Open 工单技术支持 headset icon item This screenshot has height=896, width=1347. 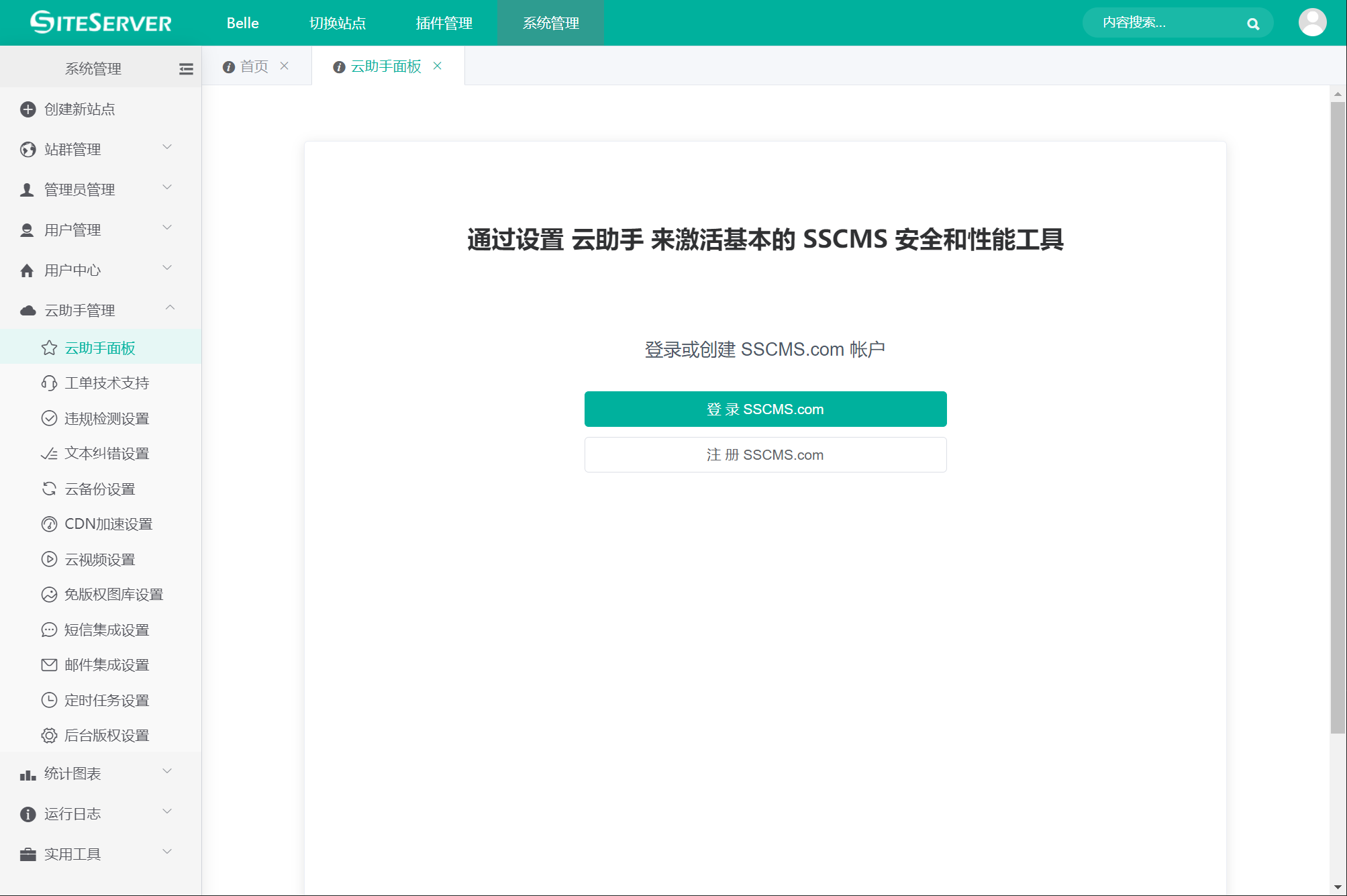(x=49, y=383)
